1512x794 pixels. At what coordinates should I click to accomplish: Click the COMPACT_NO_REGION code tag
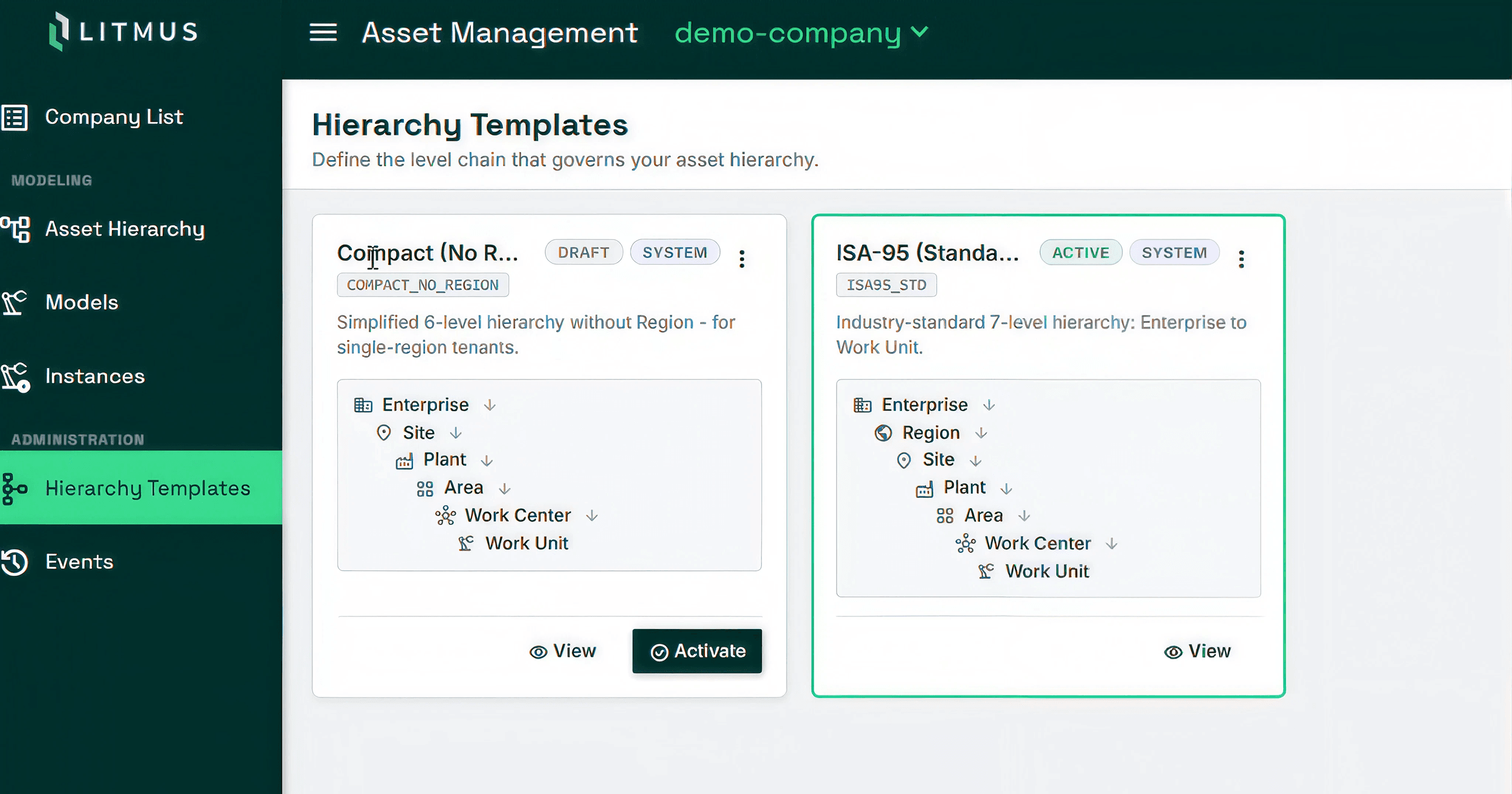tap(423, 285)
